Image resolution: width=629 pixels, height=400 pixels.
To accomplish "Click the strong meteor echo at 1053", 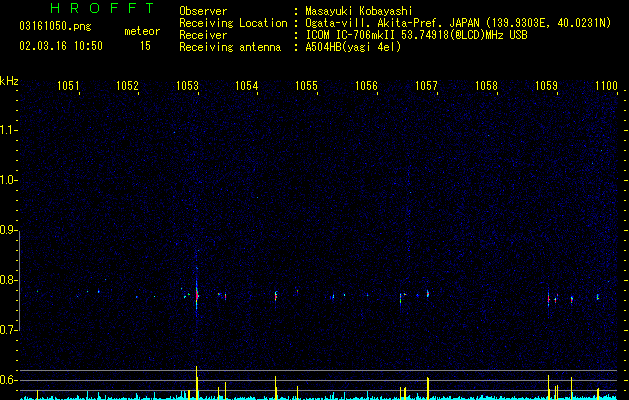I will coord(197,296).
